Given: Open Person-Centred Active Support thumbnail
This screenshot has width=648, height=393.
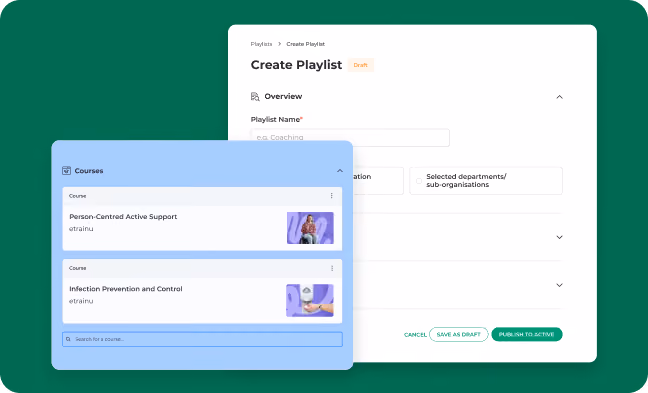Looking at the screenshot, I should (x=310, y=228).
